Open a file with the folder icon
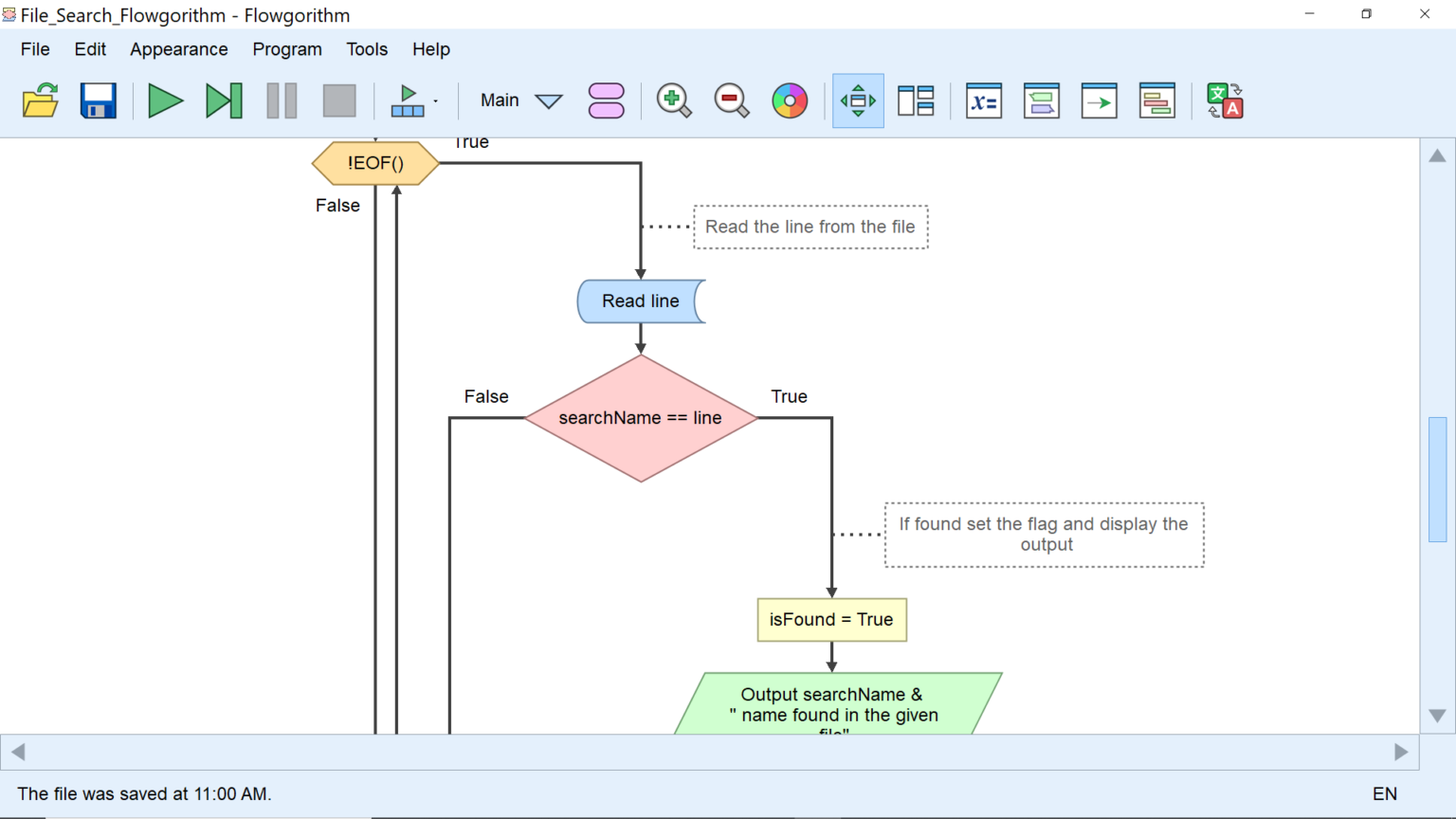Viewport: 1456px width, 819px height. tap(40, 100)
